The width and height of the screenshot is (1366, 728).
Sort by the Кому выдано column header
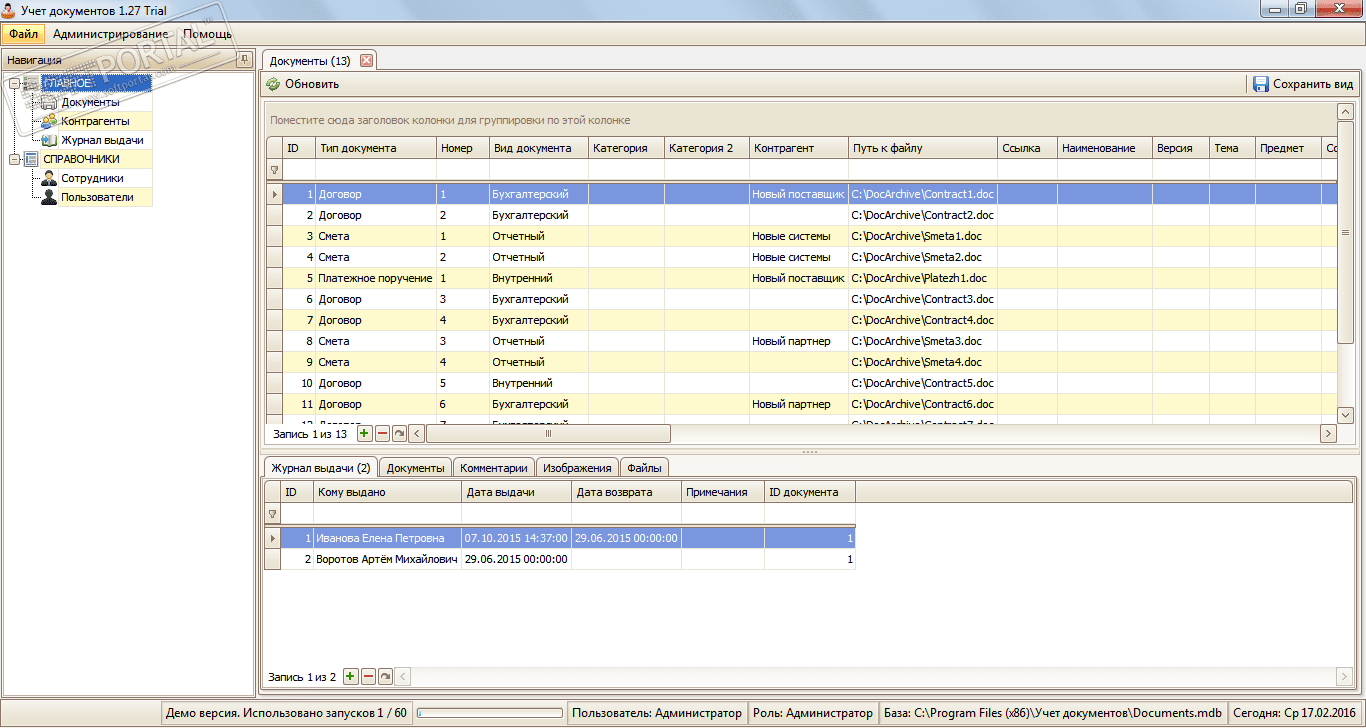[x=388, y=492]
